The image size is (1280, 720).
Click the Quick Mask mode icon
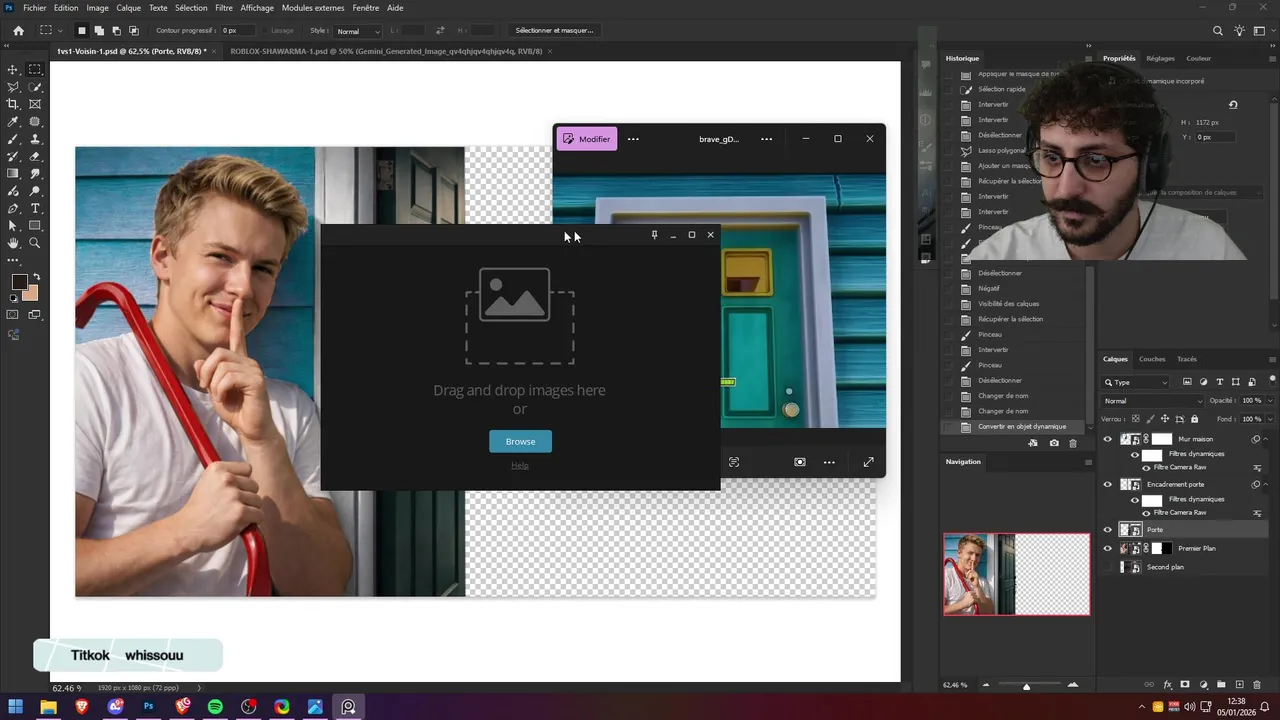13,315
